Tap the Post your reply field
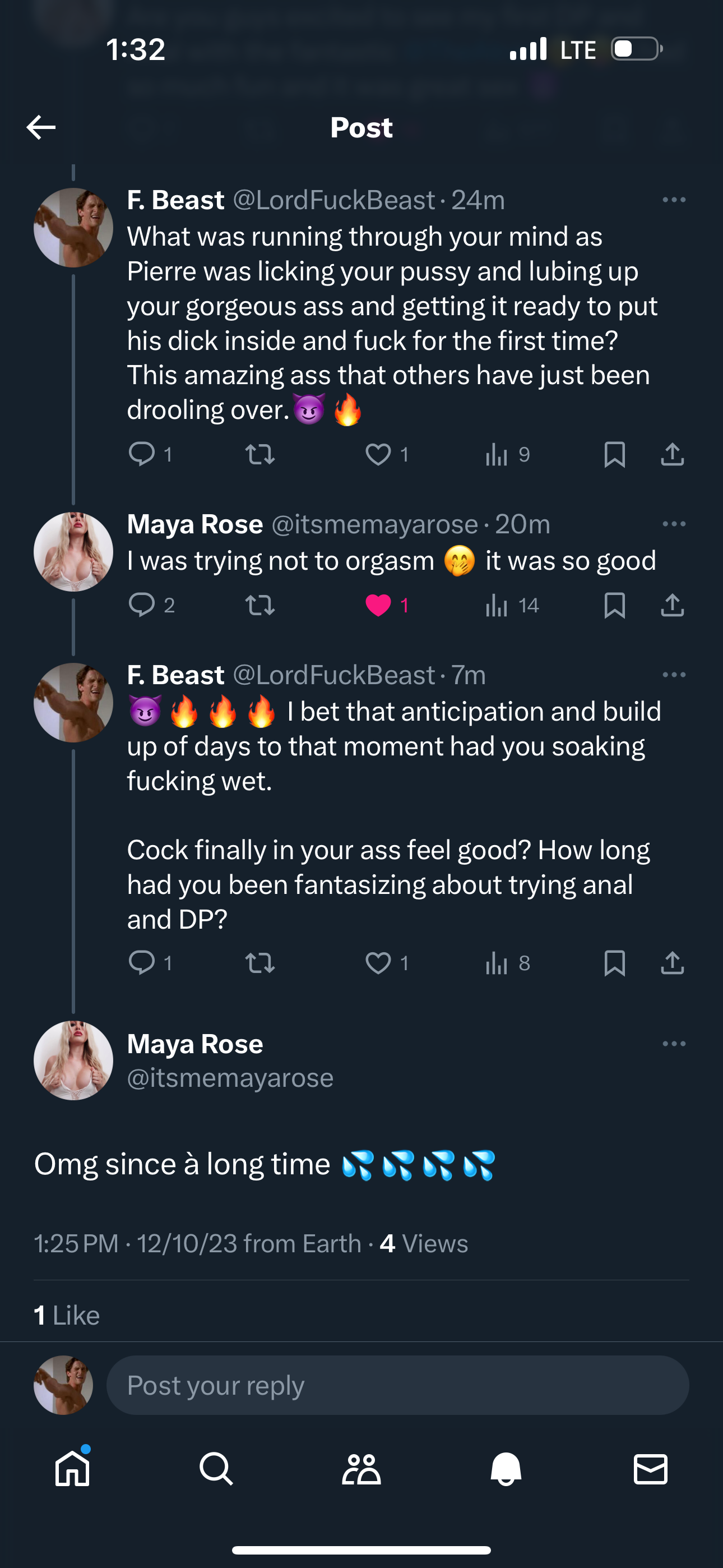The image size is (723, 1568). [x=397, y=1385]
